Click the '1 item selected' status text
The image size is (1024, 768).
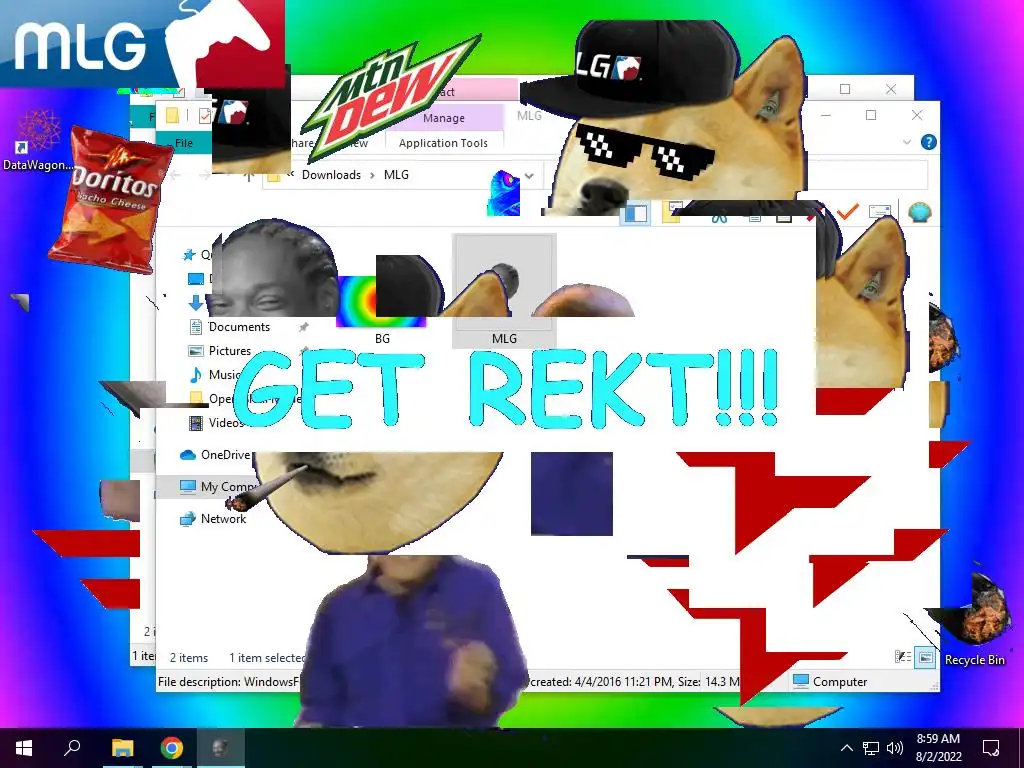[x=267, y=658]
